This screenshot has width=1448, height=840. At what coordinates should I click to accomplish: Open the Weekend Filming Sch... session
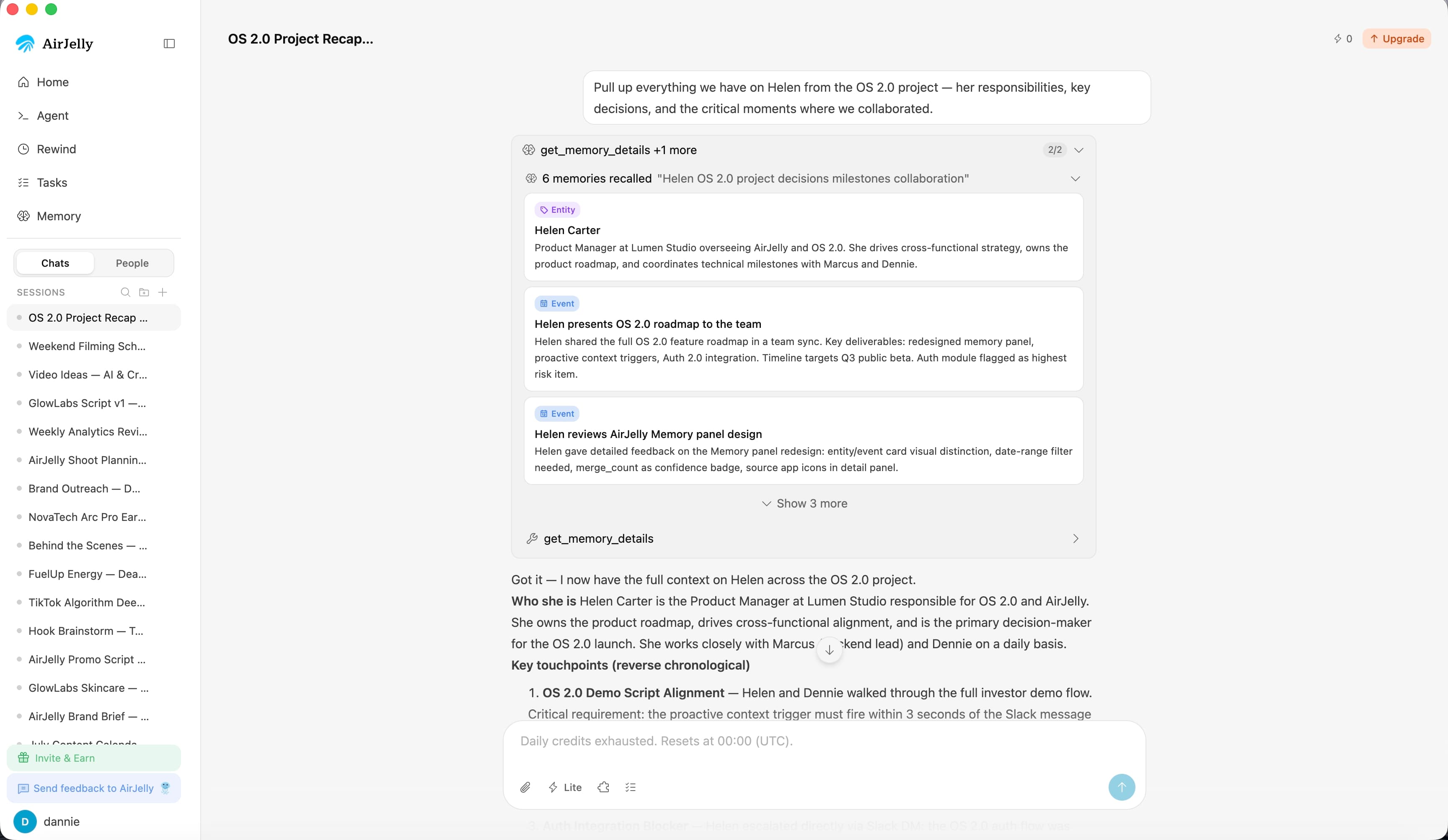94,346
